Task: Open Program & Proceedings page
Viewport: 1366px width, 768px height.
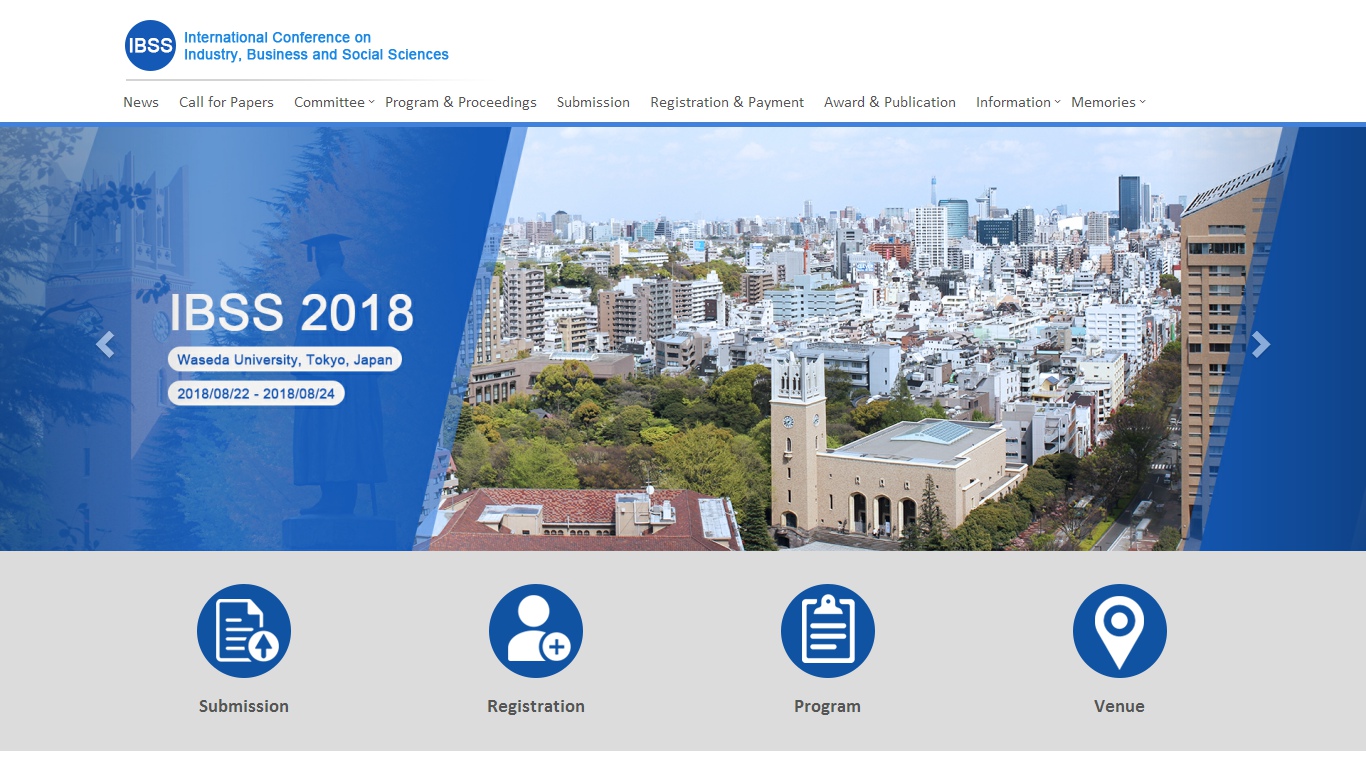Action: [461, 102]
